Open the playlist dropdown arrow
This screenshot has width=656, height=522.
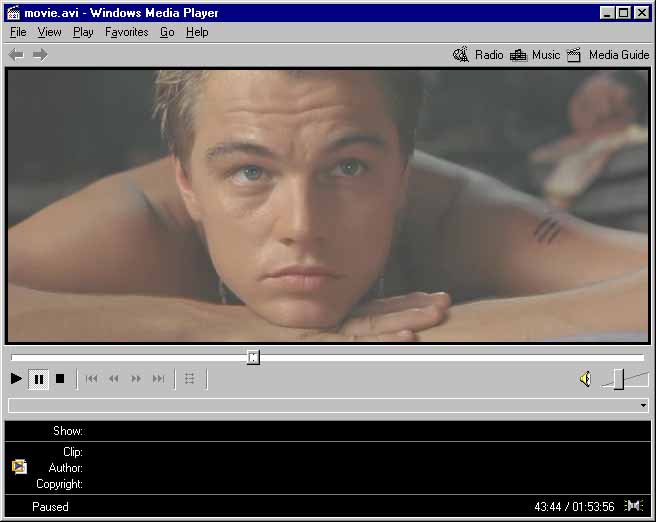click(x=643, y=405)
